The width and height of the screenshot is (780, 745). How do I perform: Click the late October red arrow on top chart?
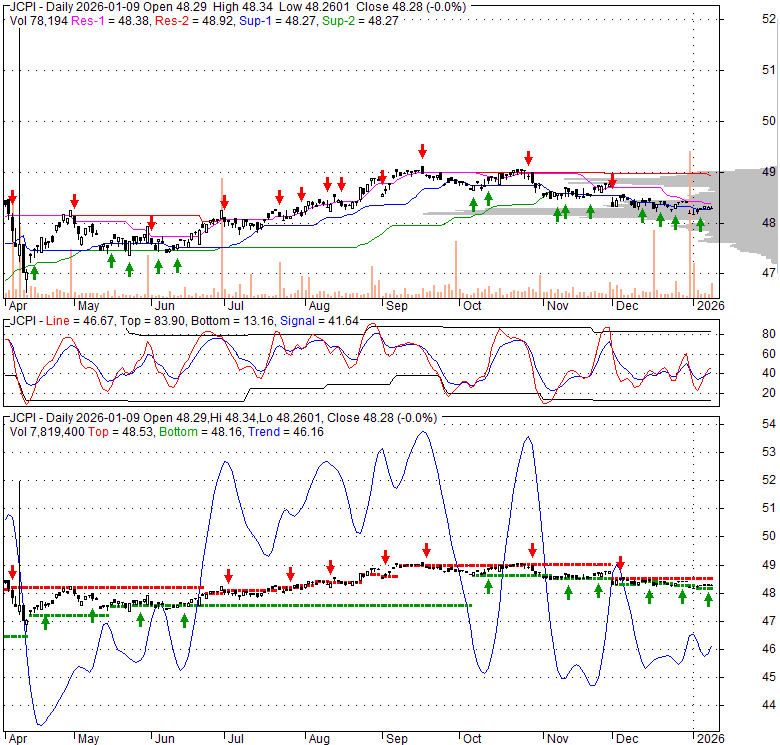[528, 158]
